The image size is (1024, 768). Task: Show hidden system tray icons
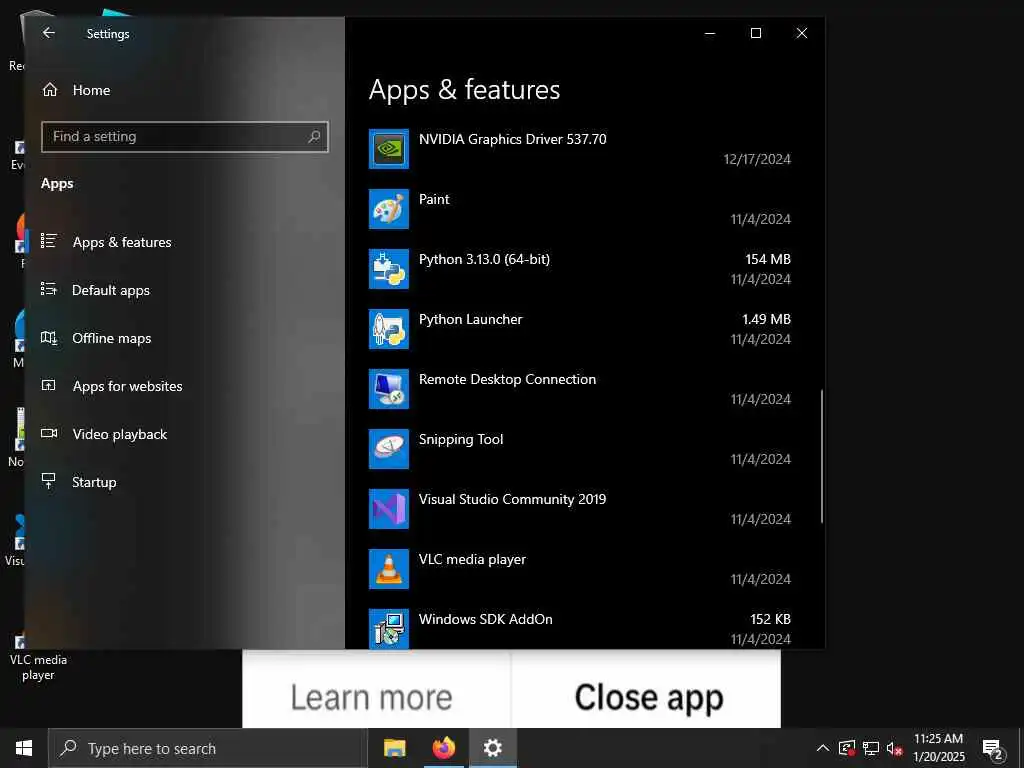pos(823,748)
